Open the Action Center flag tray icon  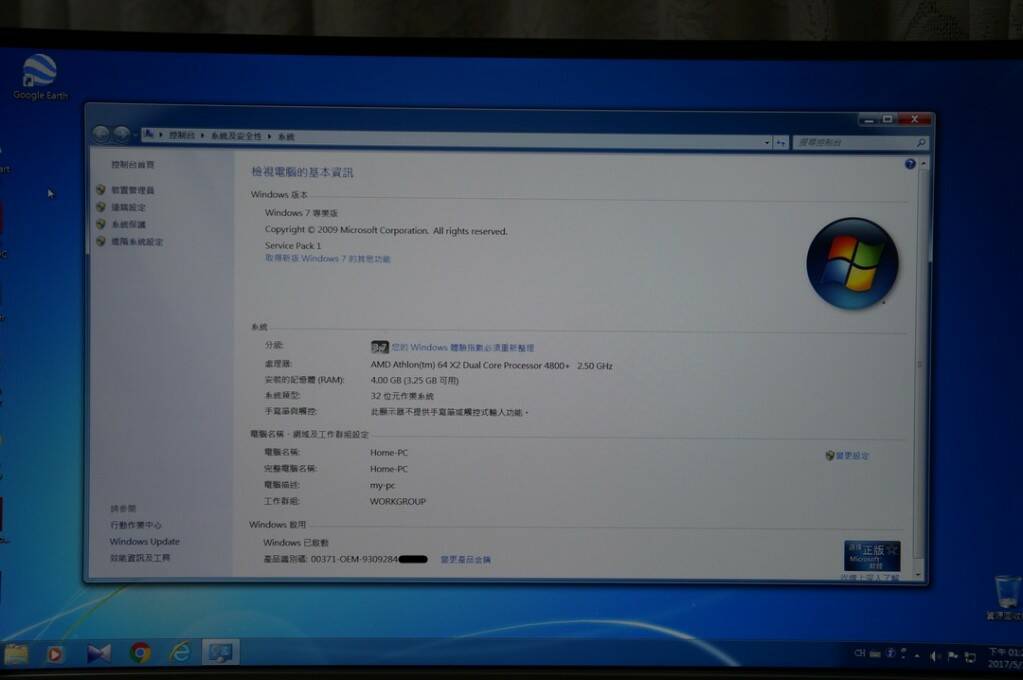(953, 657)
